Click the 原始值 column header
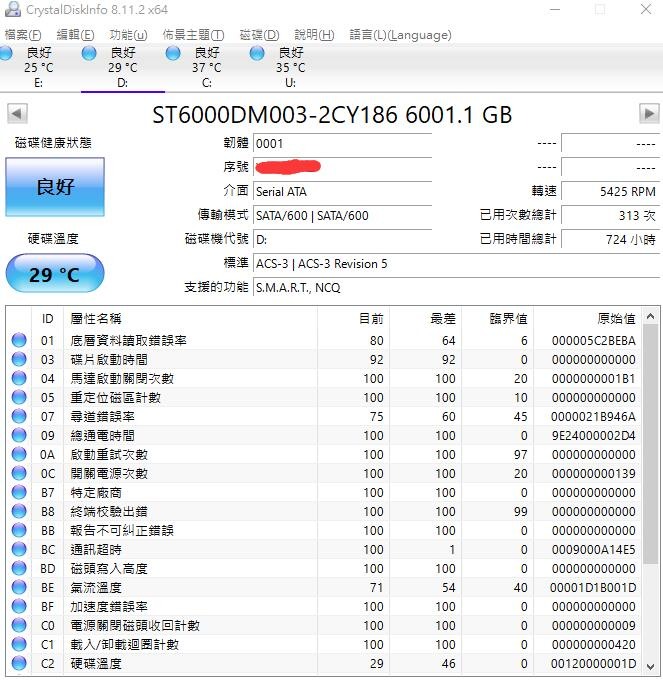The width and height of the screenshot is (663, 680). click(588, 319)
